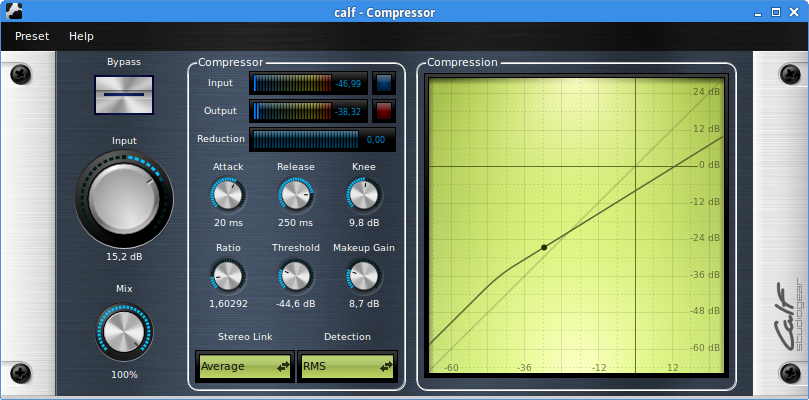Screen dimensions: 809x400
Task: Open the Stereo Link Average dropdown
Action: (245, 366)
